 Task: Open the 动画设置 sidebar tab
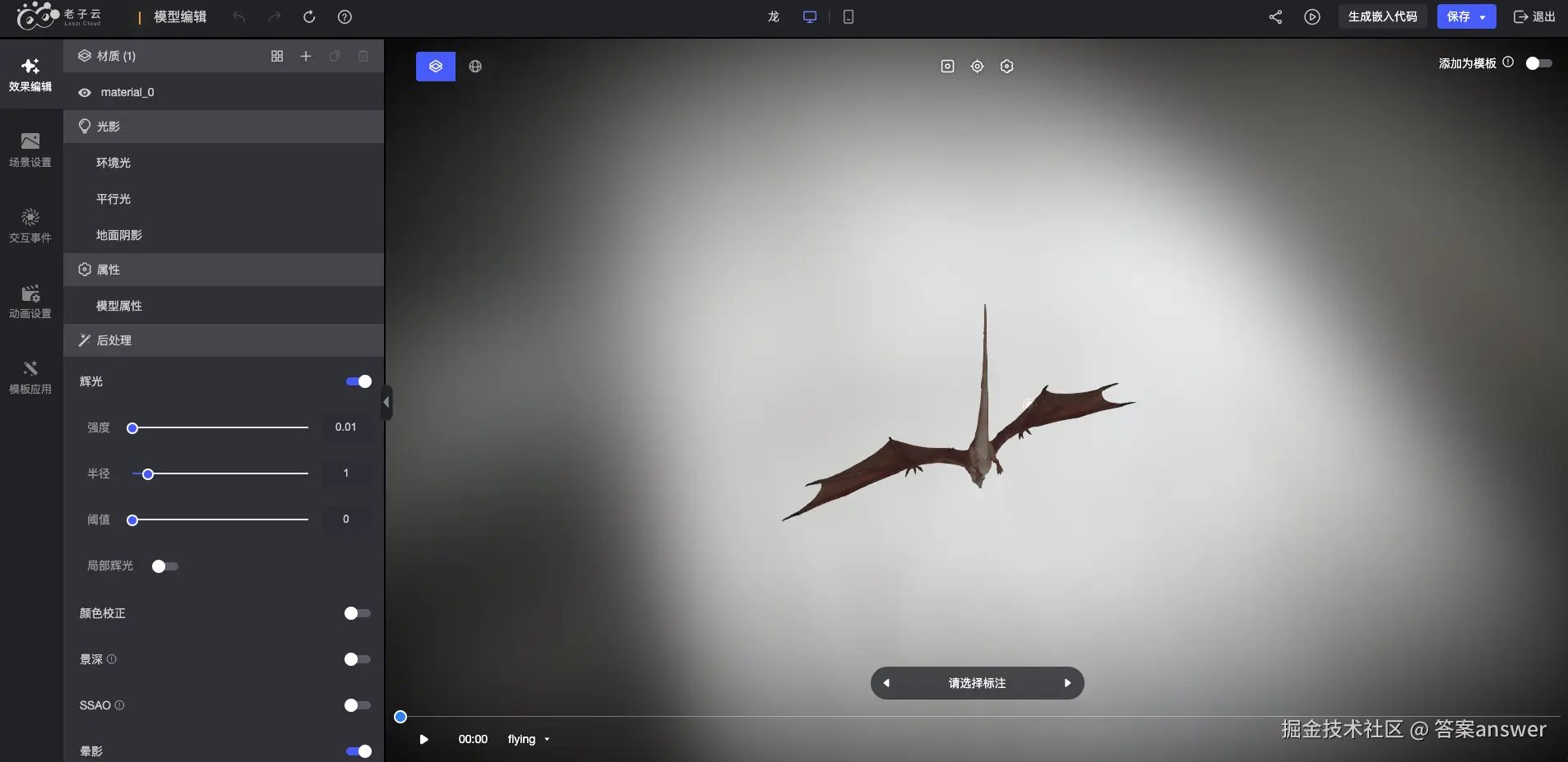click(x=30, y=302)
